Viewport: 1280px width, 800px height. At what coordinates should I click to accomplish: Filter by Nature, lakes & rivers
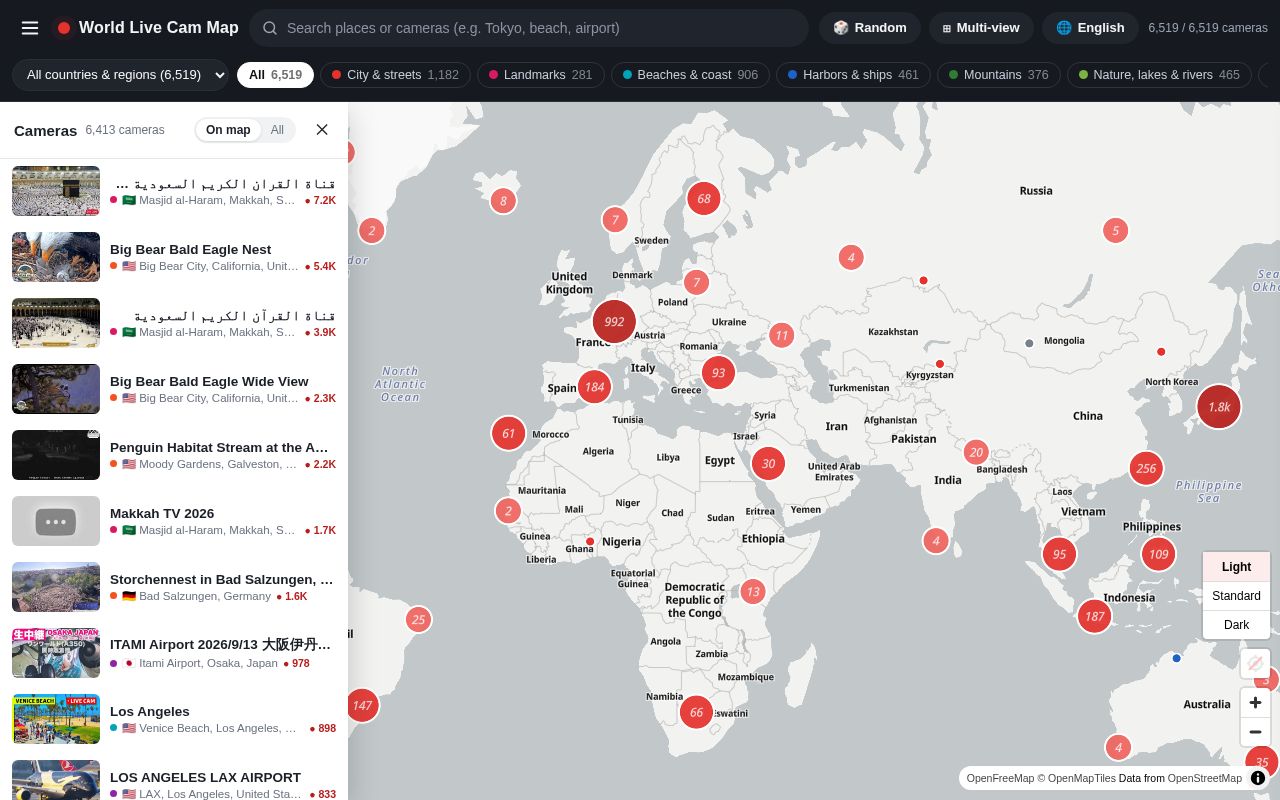pyautogui.click(x=1159, y=75)
